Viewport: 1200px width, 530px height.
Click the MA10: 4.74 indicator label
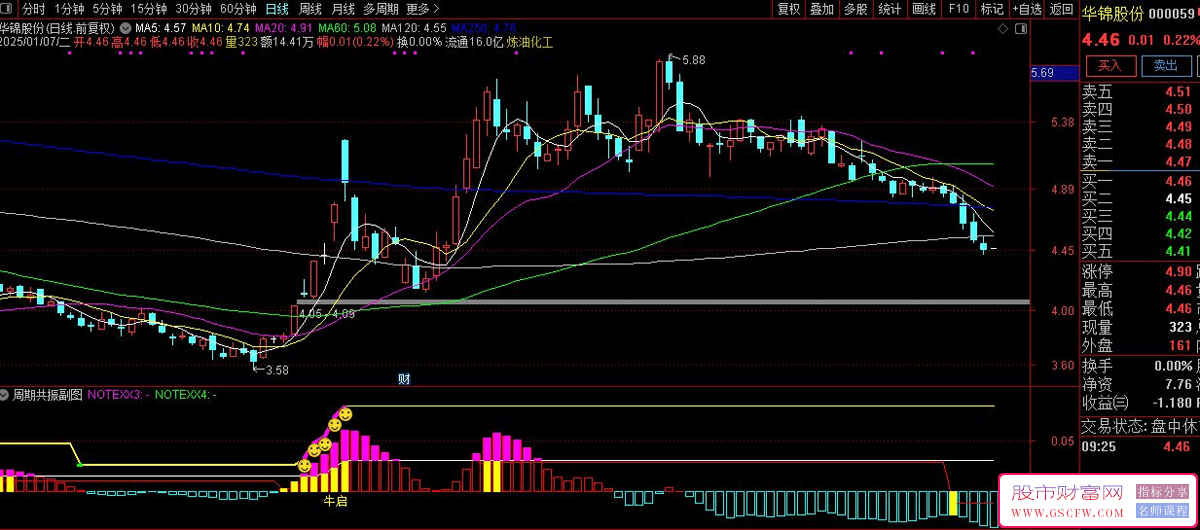[221, 28]
